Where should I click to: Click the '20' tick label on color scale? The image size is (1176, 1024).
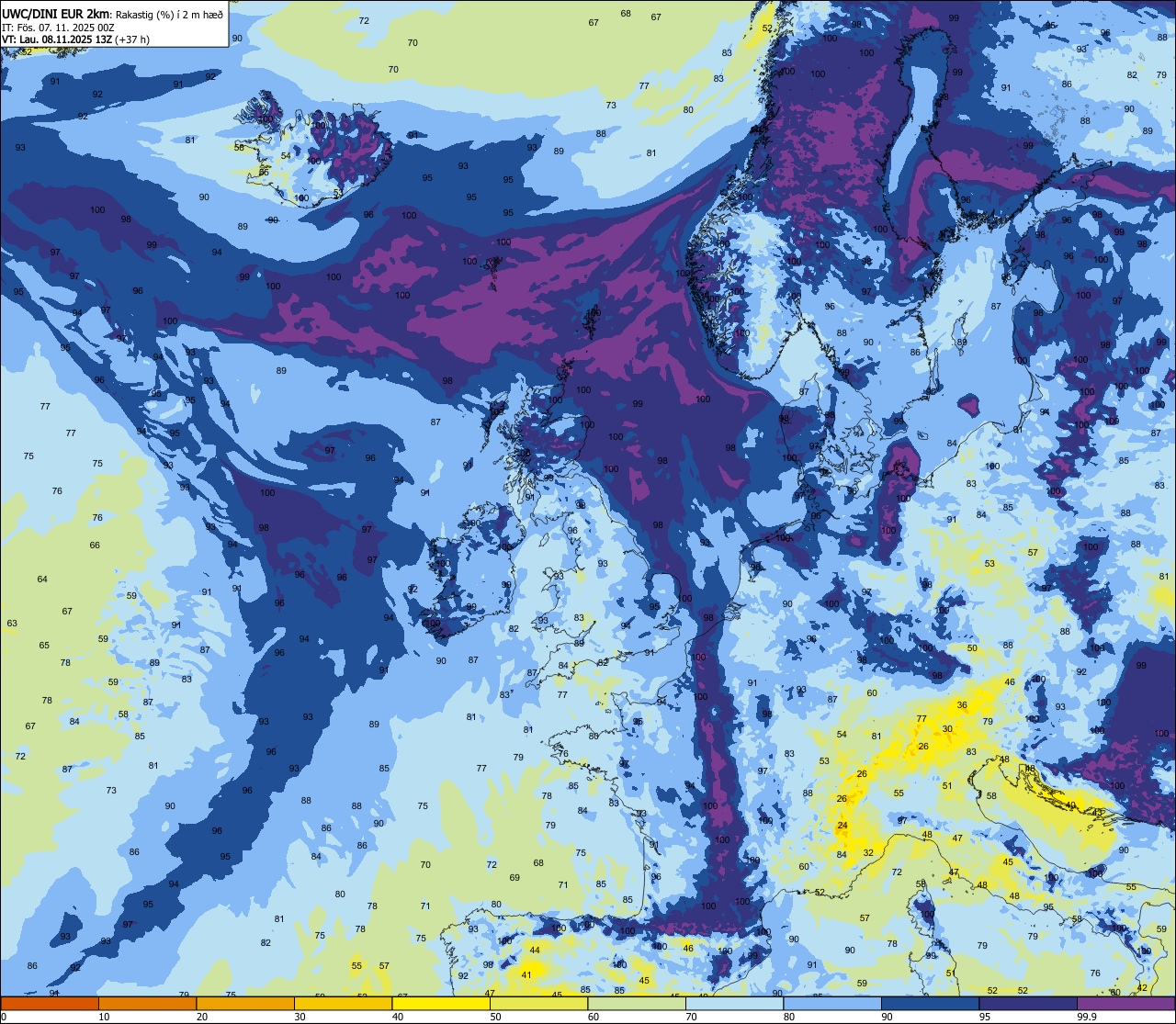(x=202, y=1017)
